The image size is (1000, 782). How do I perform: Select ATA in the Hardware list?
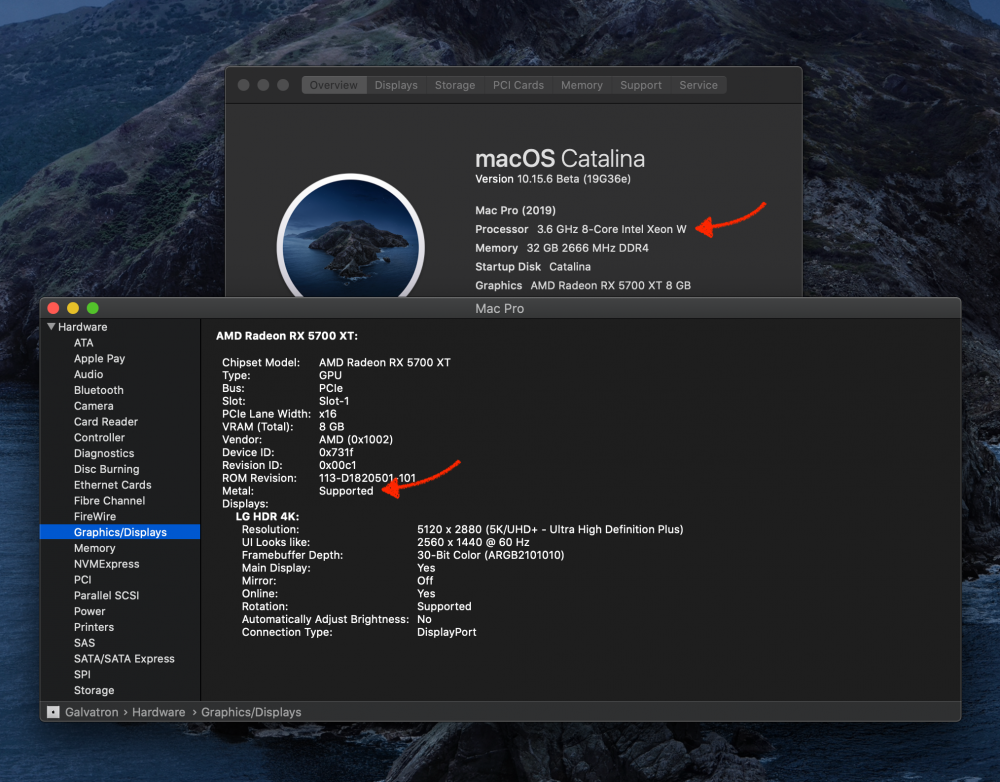pos(84,343)
